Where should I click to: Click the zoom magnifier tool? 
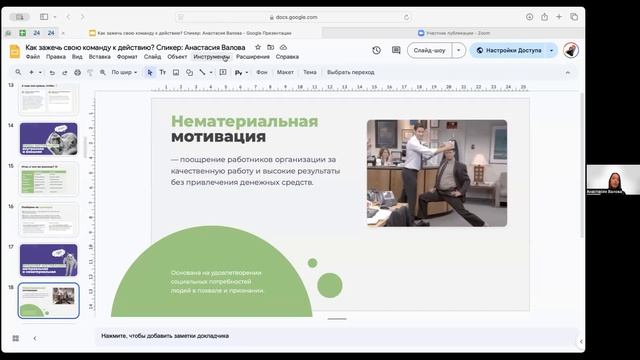coord(103,72)
